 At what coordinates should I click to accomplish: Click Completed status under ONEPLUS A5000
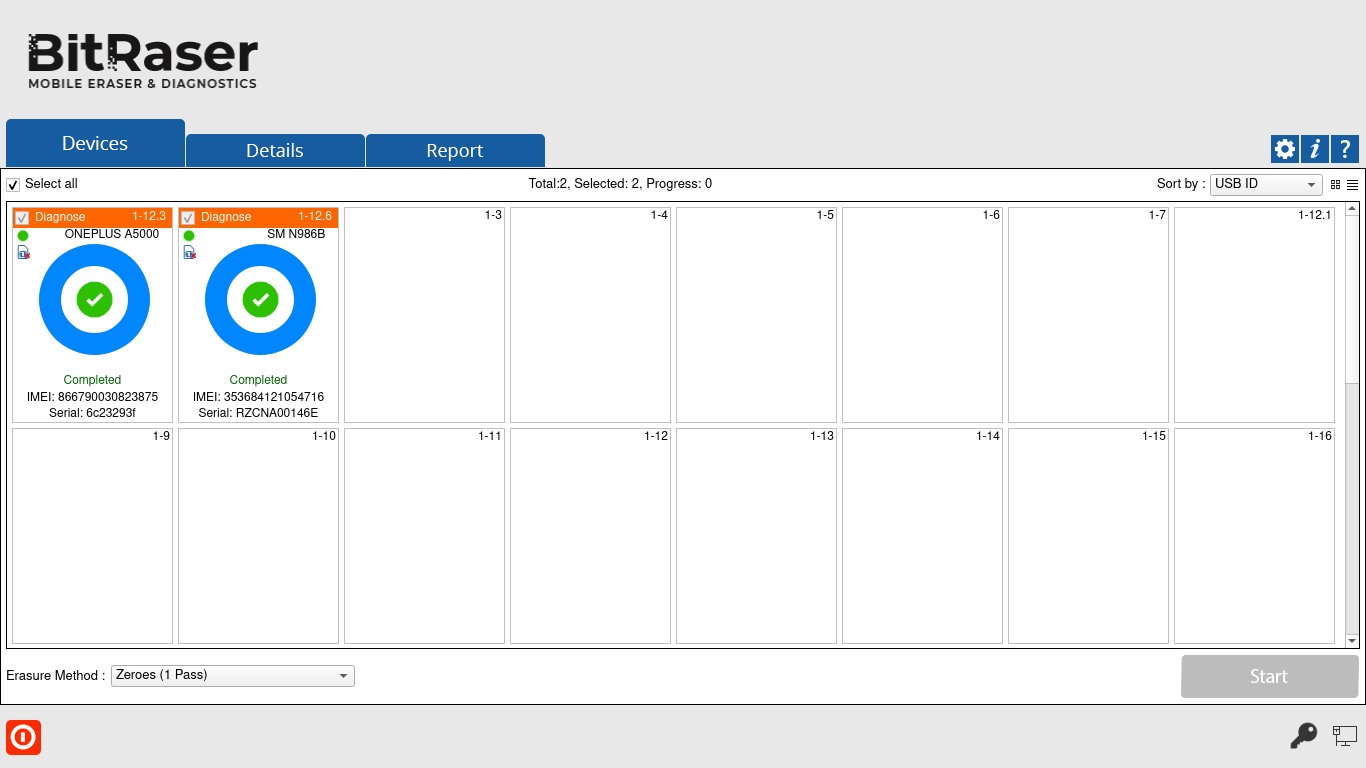[x=92, y=380]
